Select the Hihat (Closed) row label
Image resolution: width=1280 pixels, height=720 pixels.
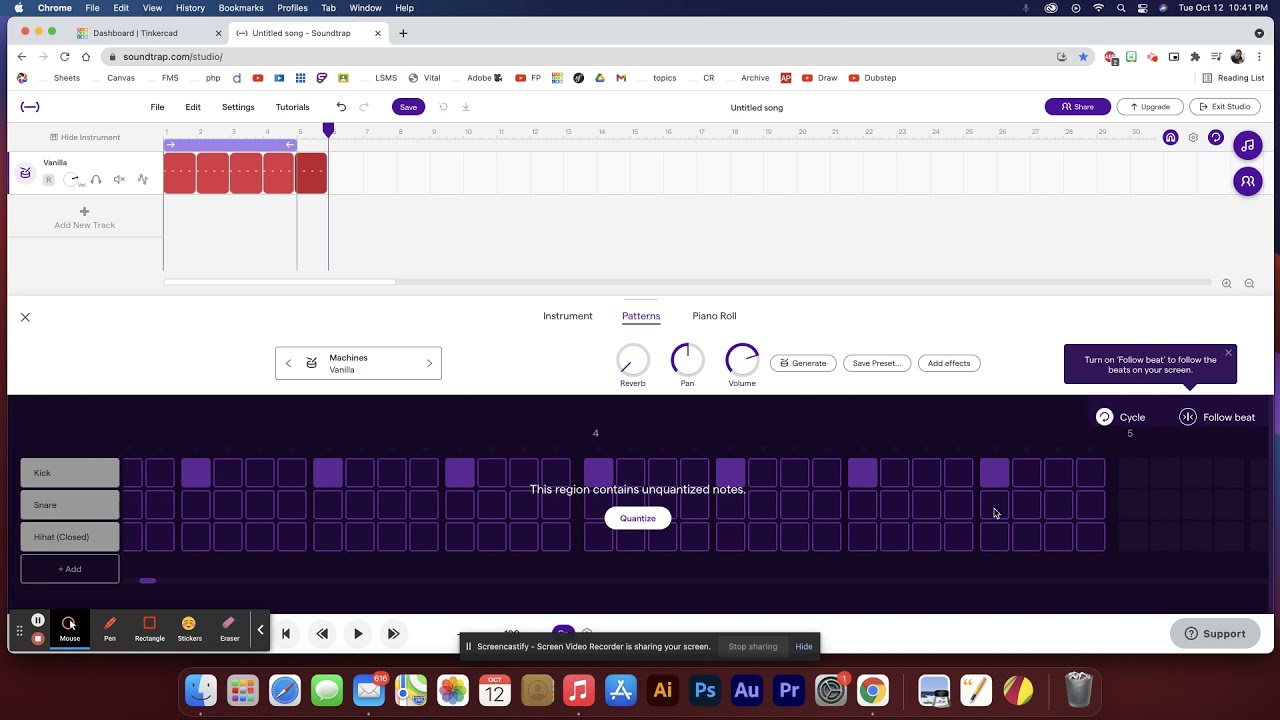pyautogui.click(x=70, y=537)
